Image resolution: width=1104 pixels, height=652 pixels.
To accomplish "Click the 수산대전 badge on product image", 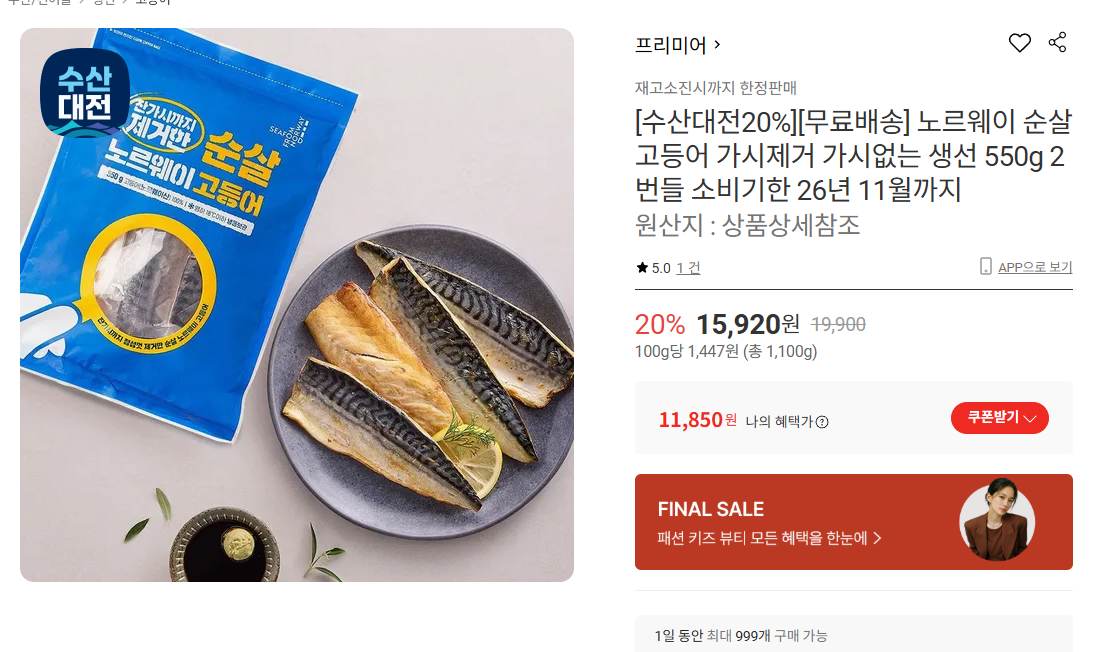I will pyautogui.click(x=84, y=93).
